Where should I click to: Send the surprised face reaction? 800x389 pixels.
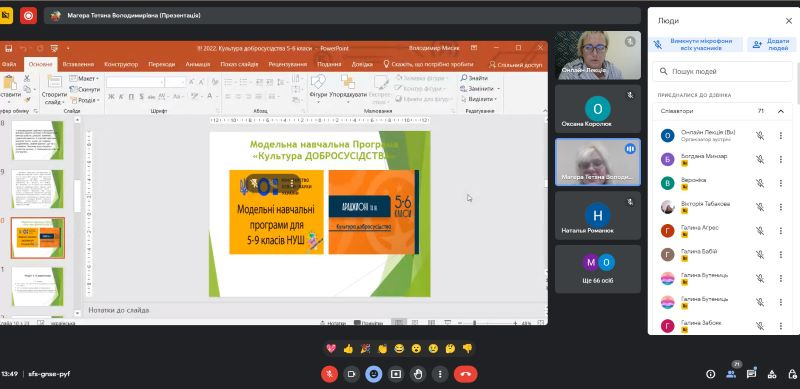point(416,349)
